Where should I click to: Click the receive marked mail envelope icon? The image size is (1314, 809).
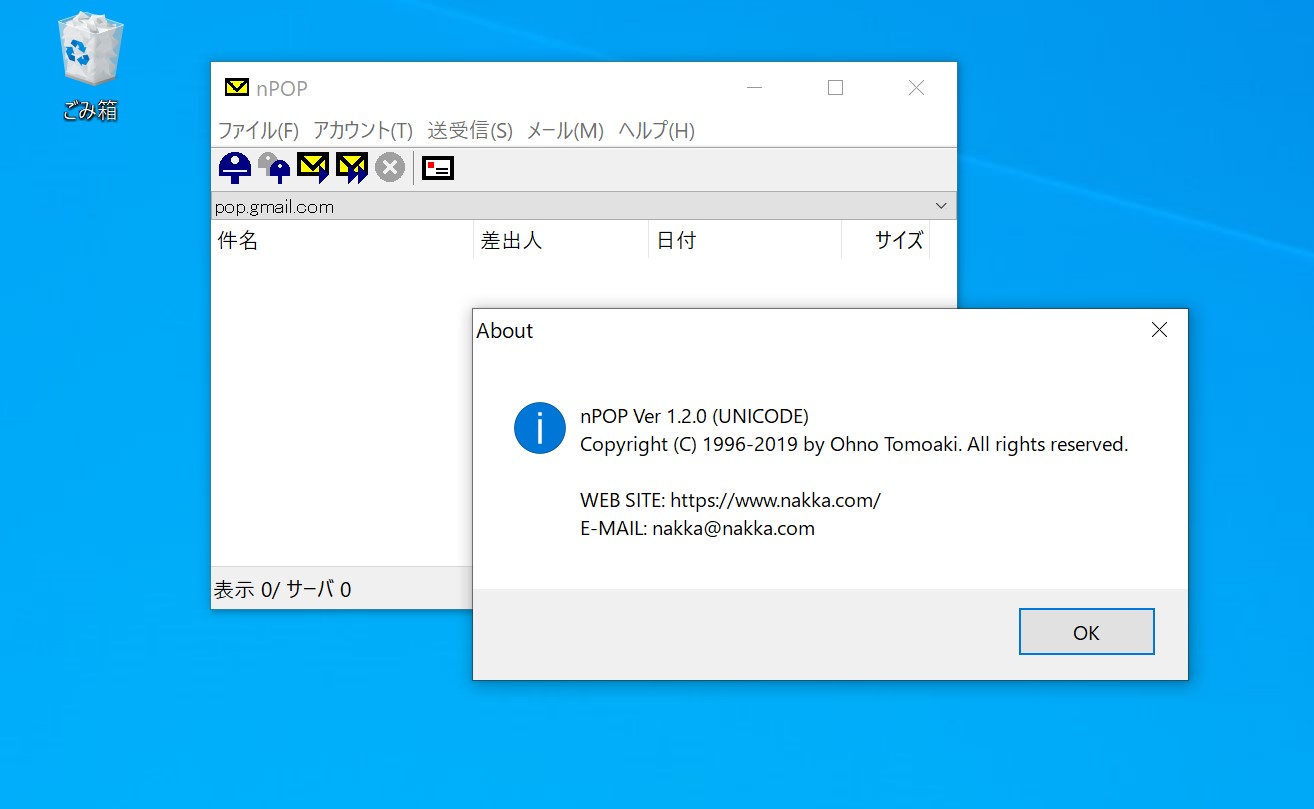tap(312, 167)
